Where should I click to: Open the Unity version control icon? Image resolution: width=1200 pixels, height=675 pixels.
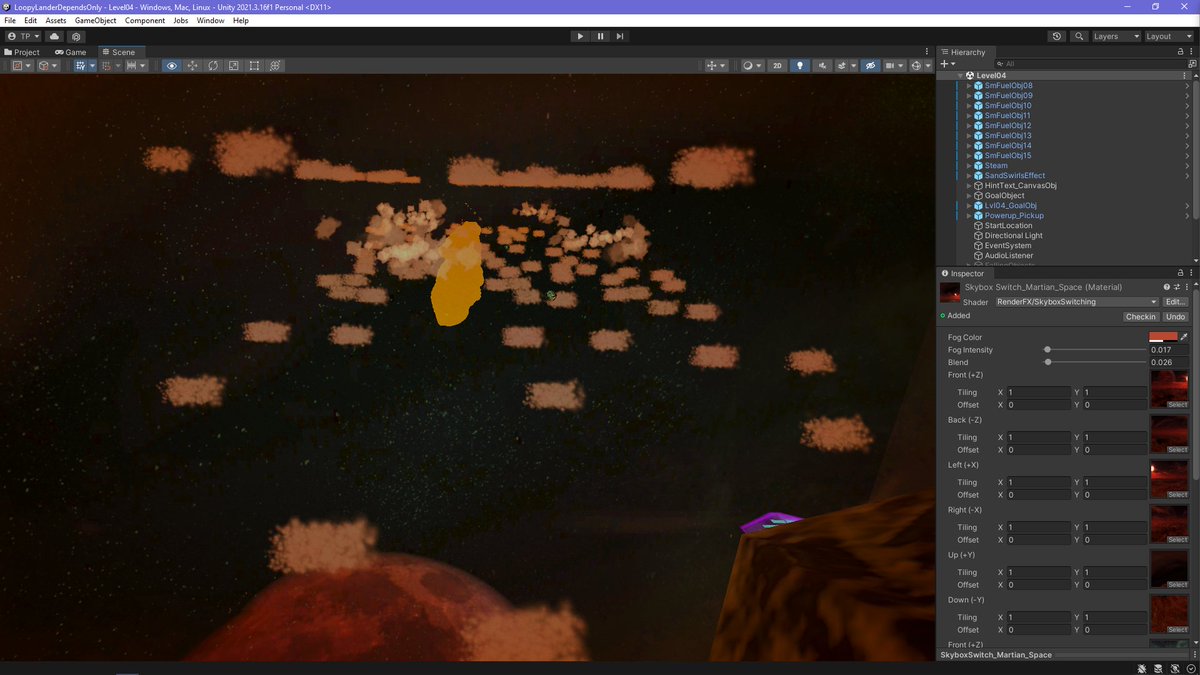click(76, 36)
